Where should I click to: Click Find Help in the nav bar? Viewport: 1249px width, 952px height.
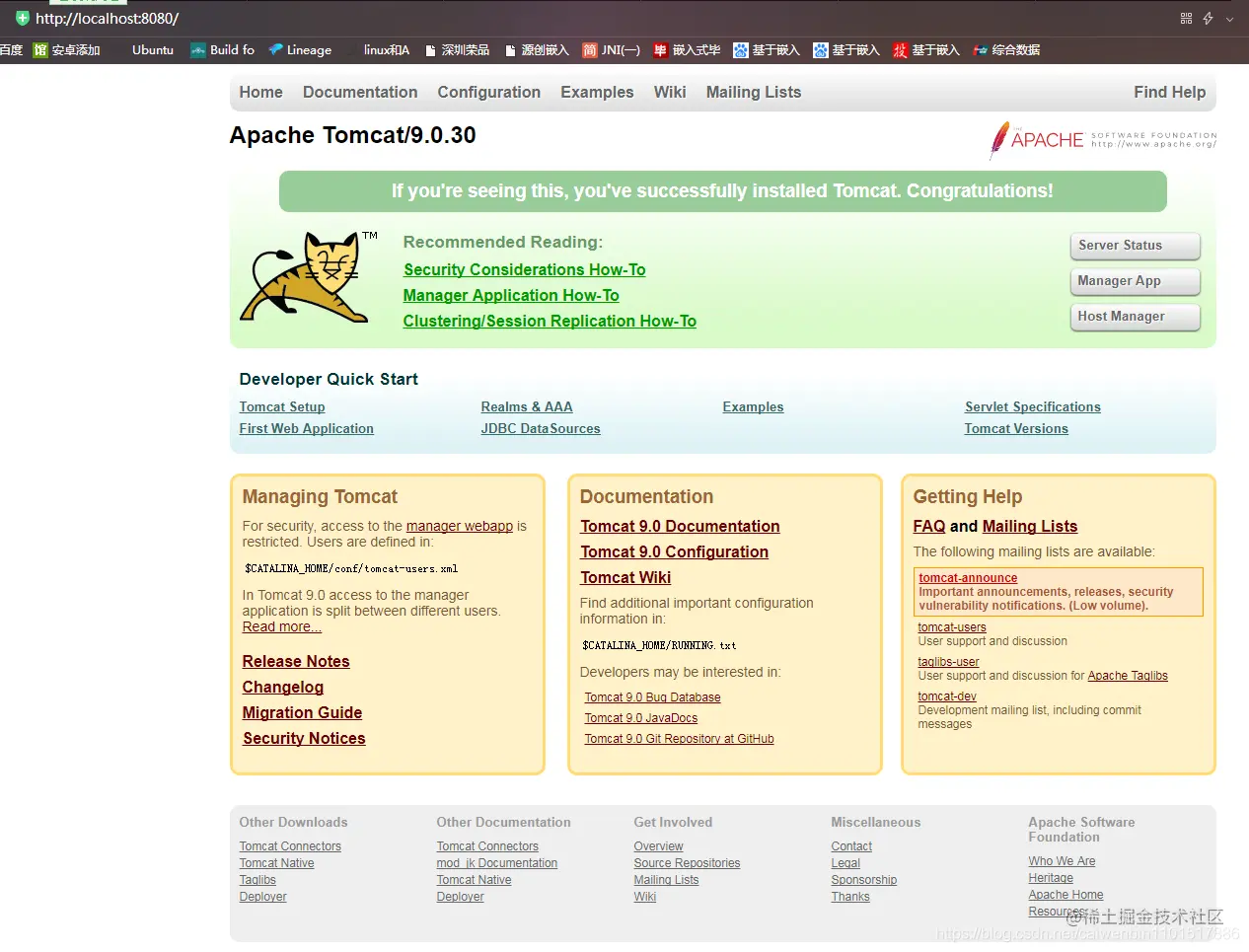pos(1169,92)
